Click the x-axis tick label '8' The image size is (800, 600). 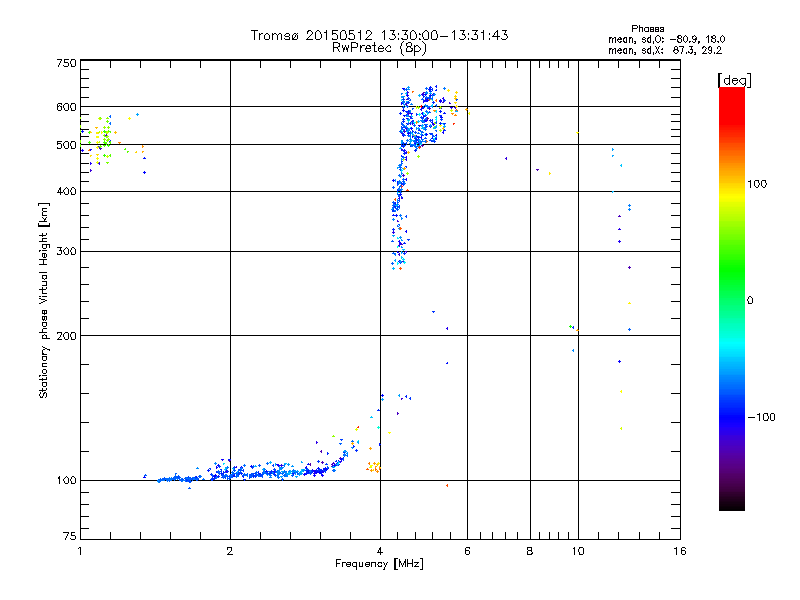(530, 551)
